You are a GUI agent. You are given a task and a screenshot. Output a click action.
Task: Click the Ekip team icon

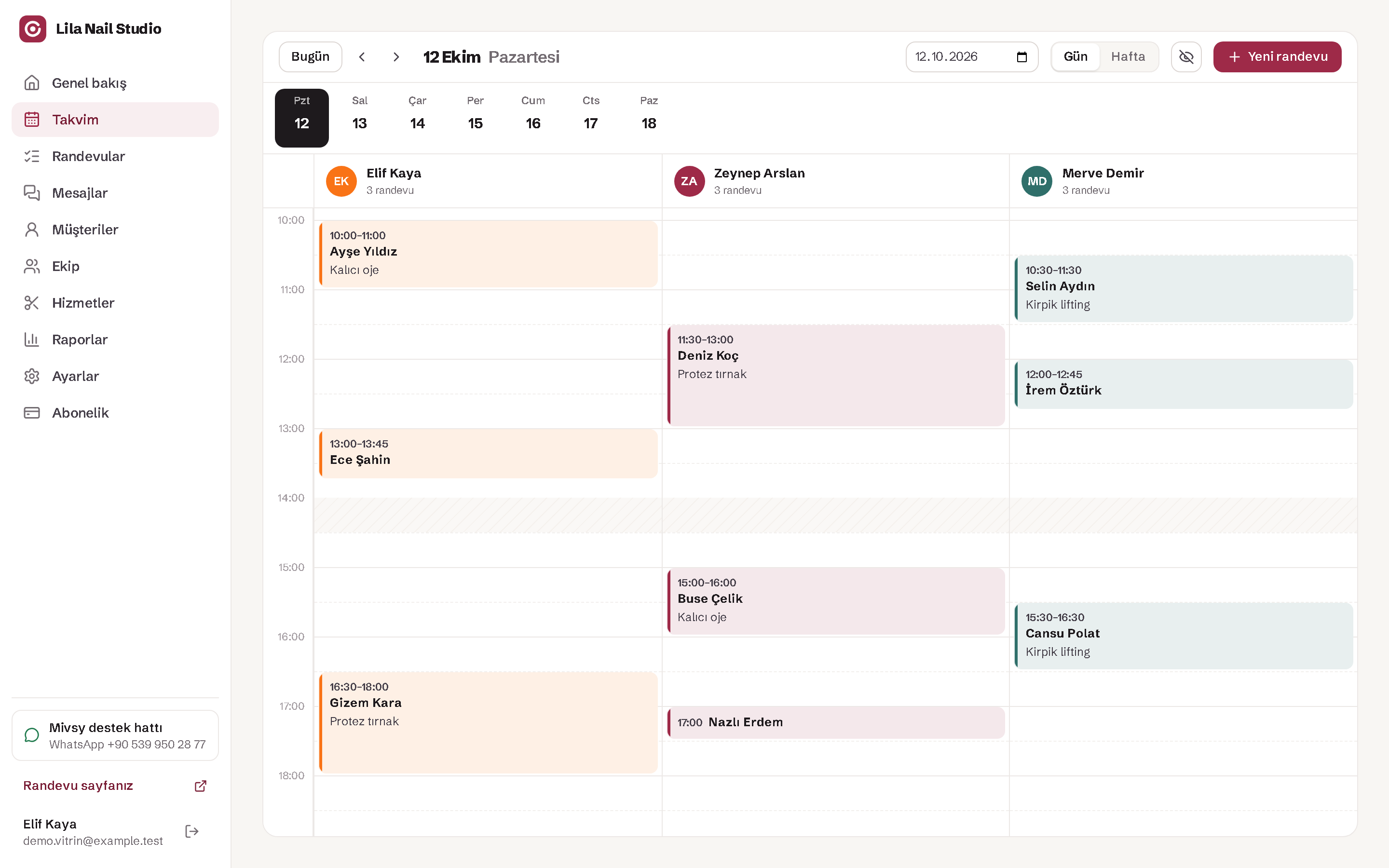31,266
